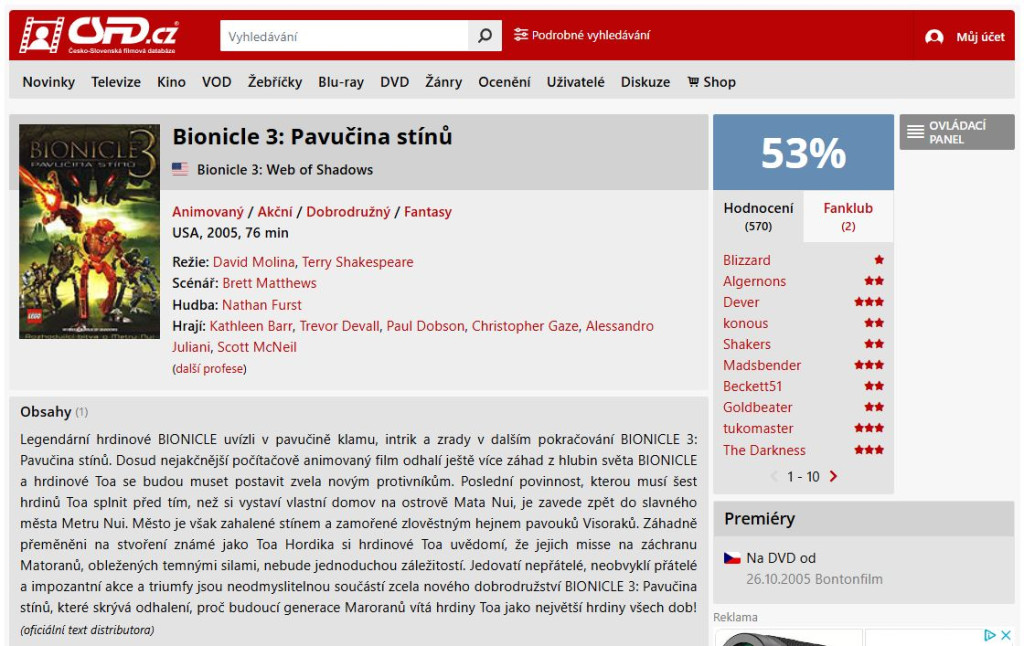Image resolution: width=1024 pixels, height=646 pixels.
Task: Open actor Trevor Devall
Action: pos(339,326)
